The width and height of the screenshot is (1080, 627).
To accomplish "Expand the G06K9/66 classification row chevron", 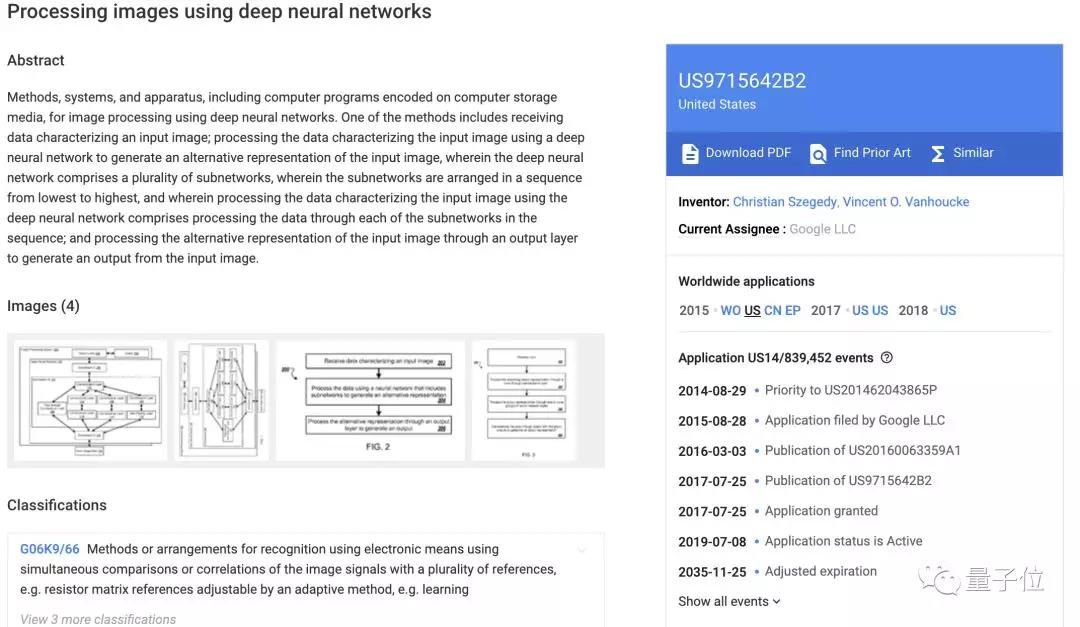I will (x=582, y=550).
